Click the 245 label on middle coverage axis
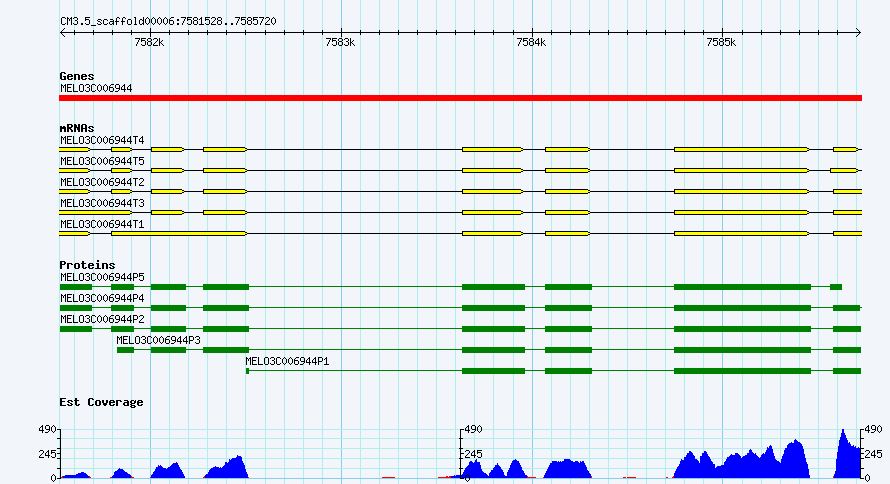 pos(473,454)
